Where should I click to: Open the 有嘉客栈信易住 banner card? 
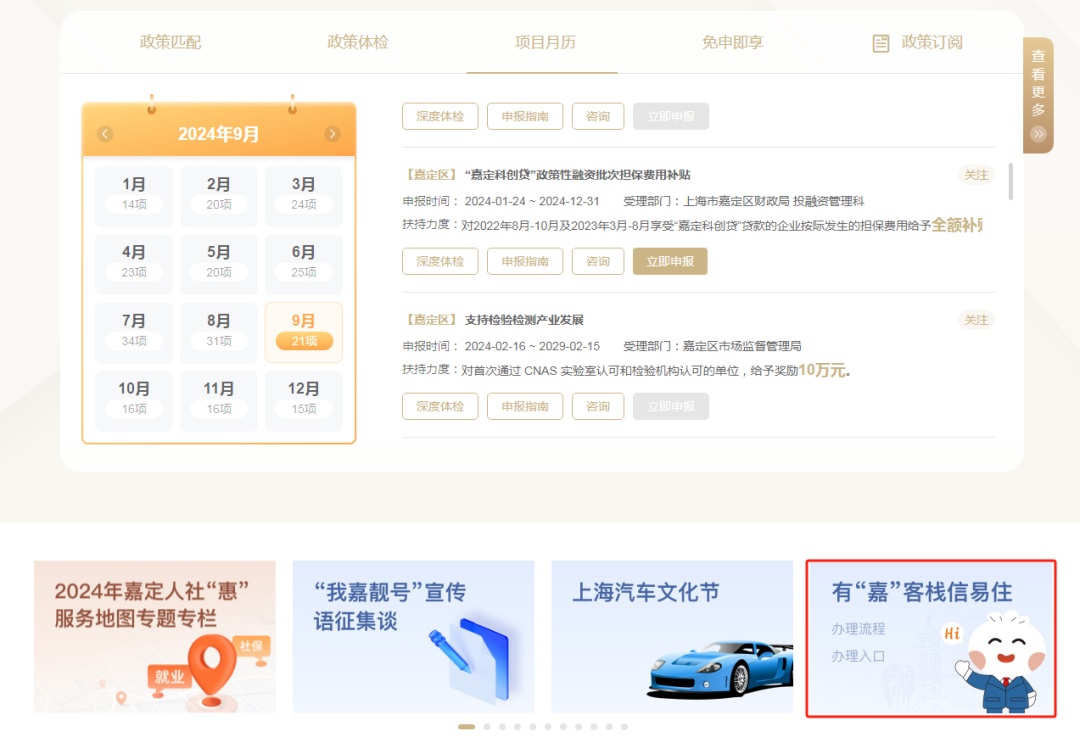pyautogui.click(x=931, y=638)
